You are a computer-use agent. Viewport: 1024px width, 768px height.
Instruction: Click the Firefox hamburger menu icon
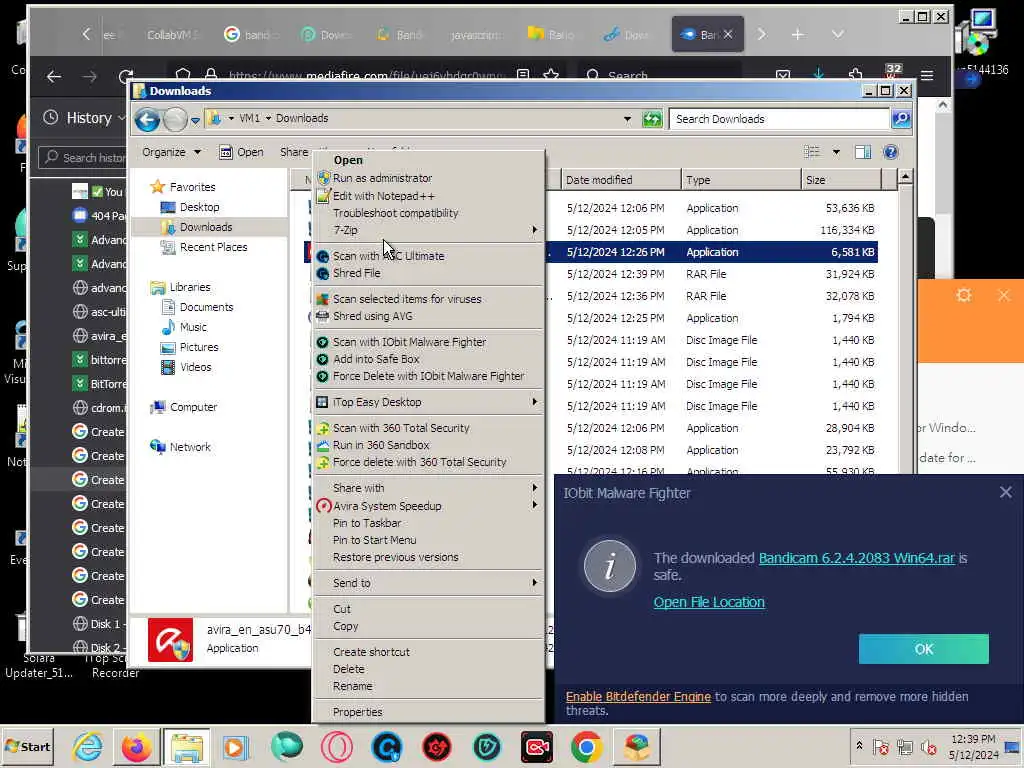coord(926,75)
